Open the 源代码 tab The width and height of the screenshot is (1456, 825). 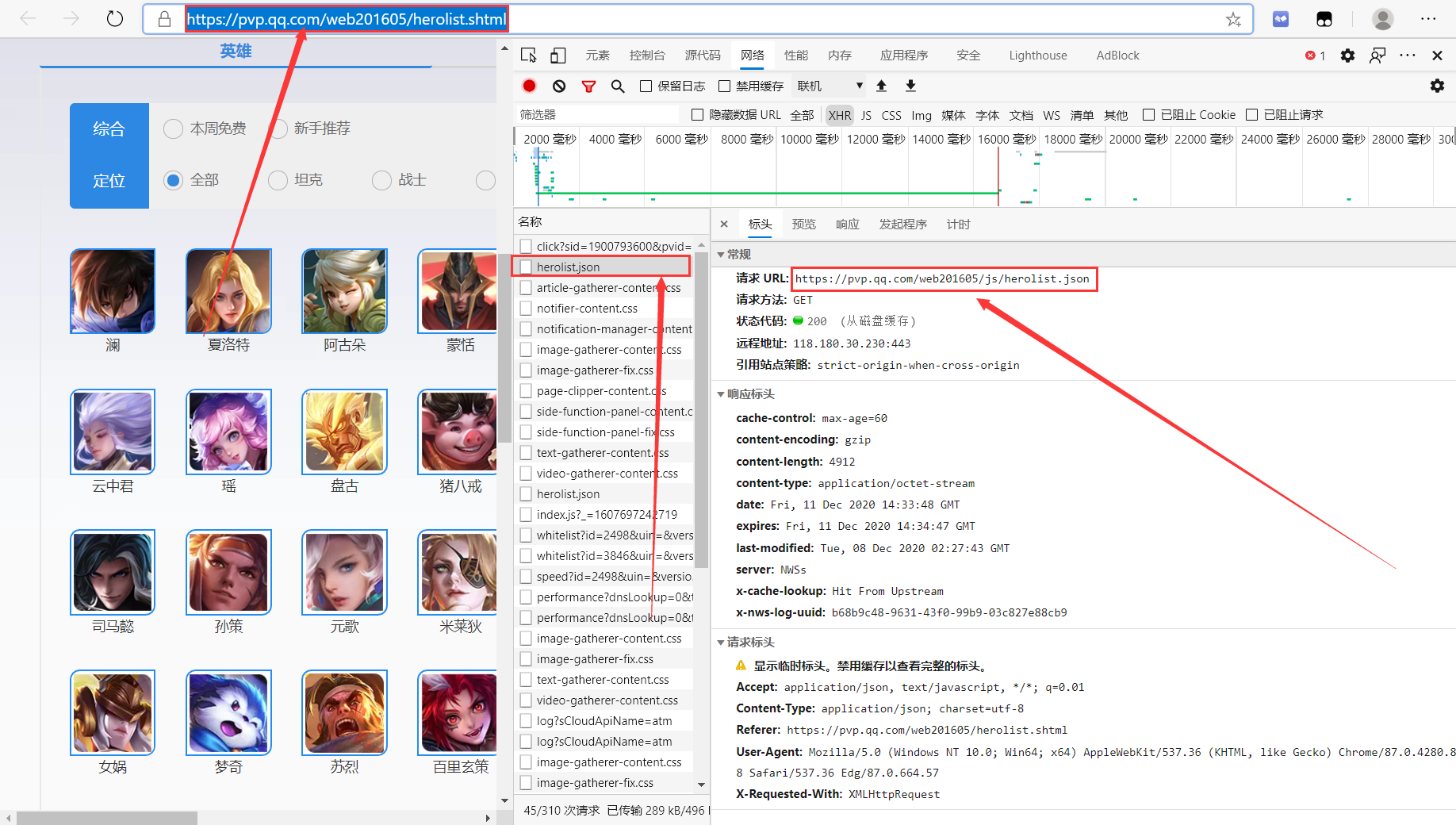[x=703, y=56]
